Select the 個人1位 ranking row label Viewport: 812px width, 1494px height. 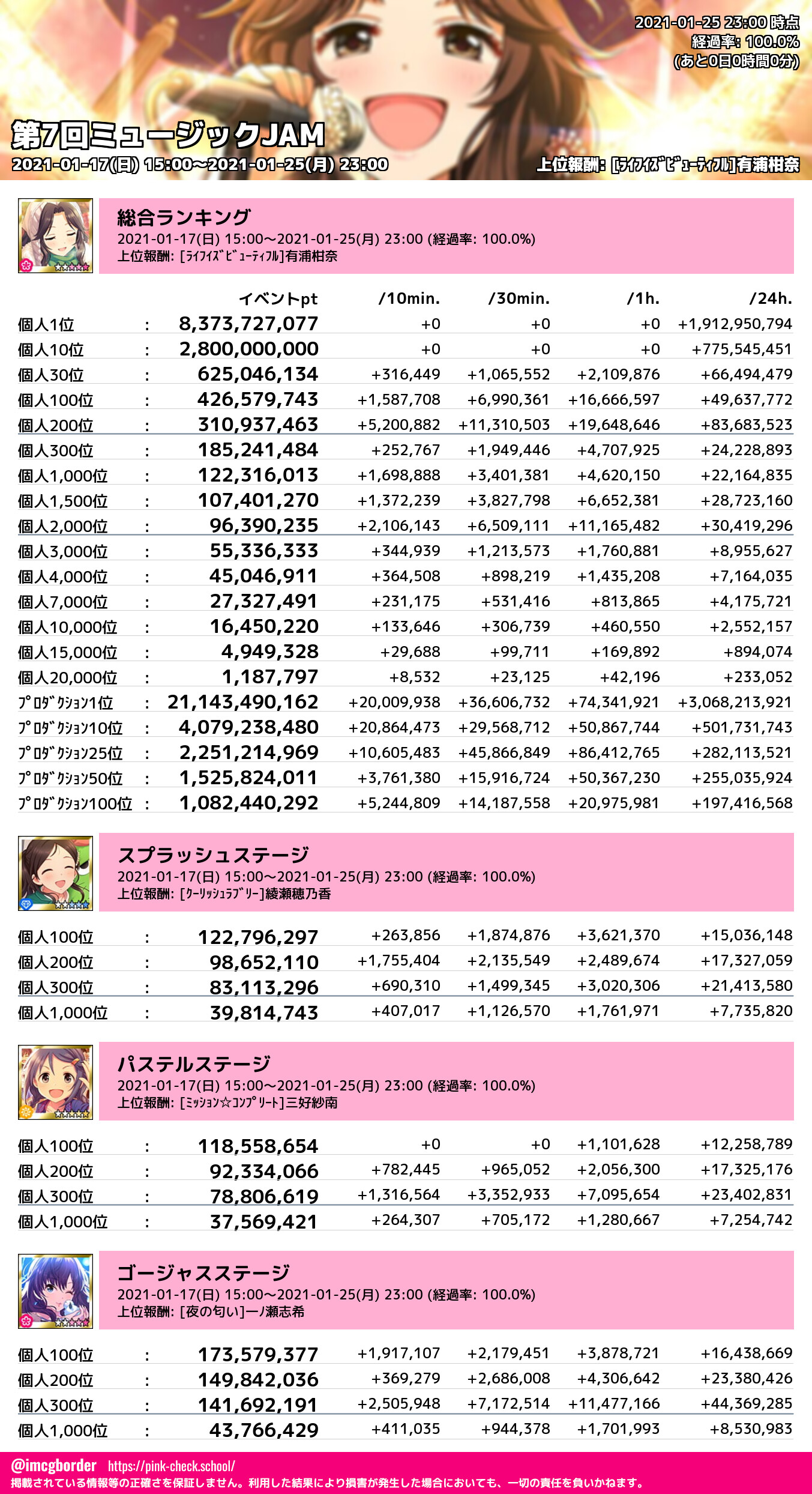[46, 324]
